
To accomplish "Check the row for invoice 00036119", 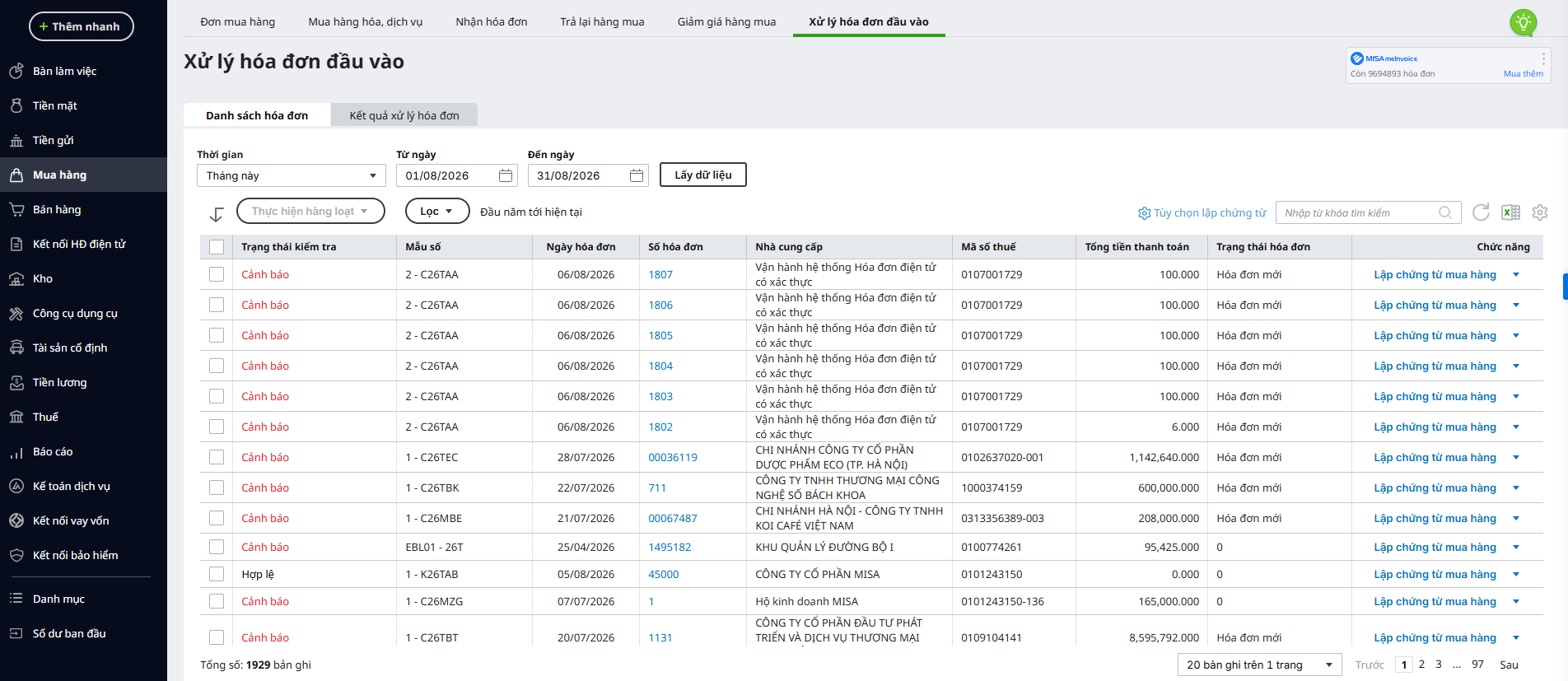I will tap(217, 457).
